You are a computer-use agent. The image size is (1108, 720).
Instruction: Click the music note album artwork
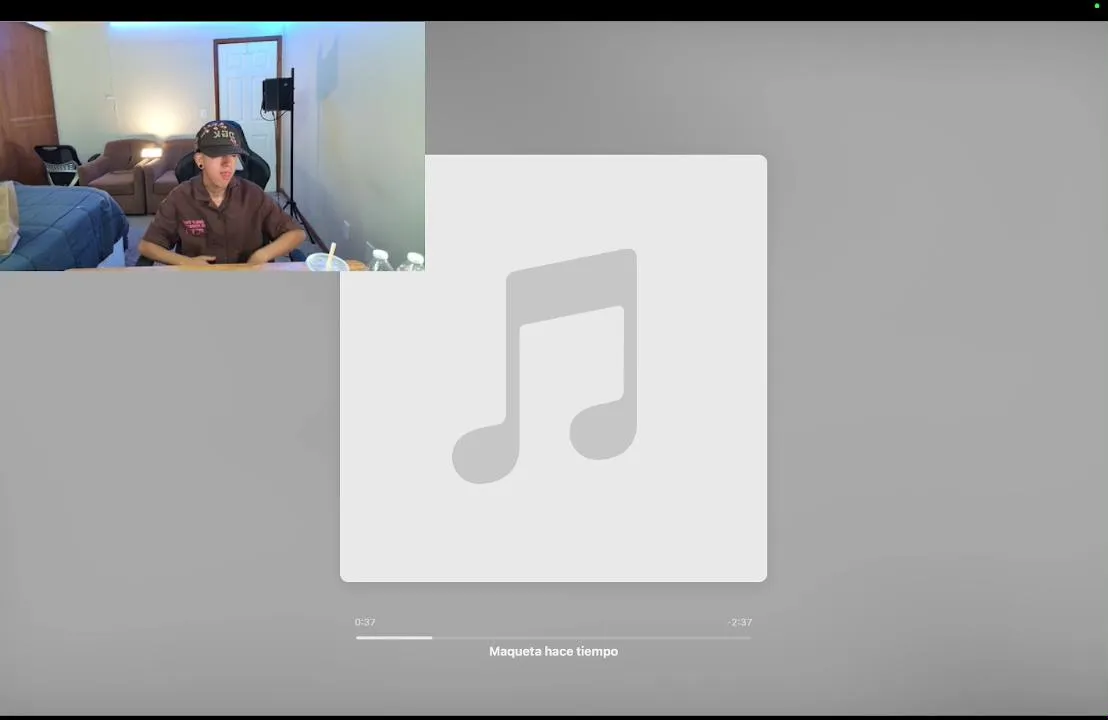click(553, 368)
